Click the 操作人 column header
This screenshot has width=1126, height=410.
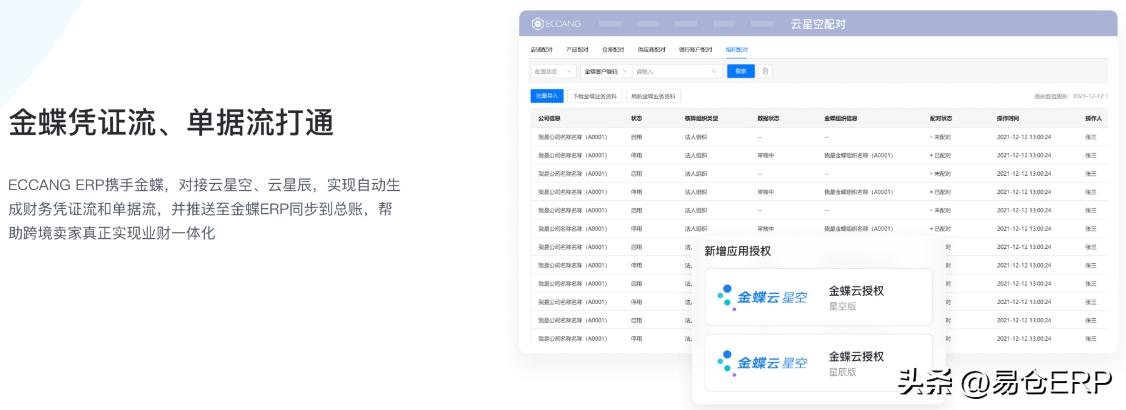point(1093,118)
